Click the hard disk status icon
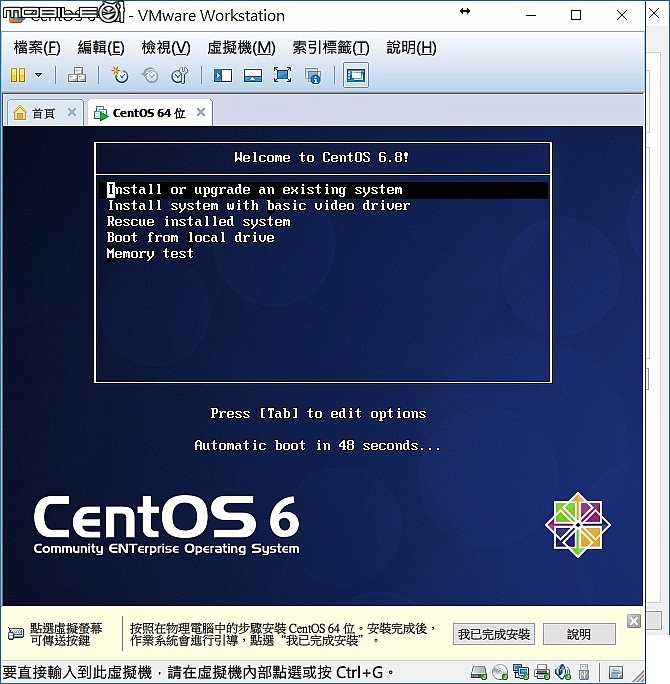The image size is (670, 684). 479,672
